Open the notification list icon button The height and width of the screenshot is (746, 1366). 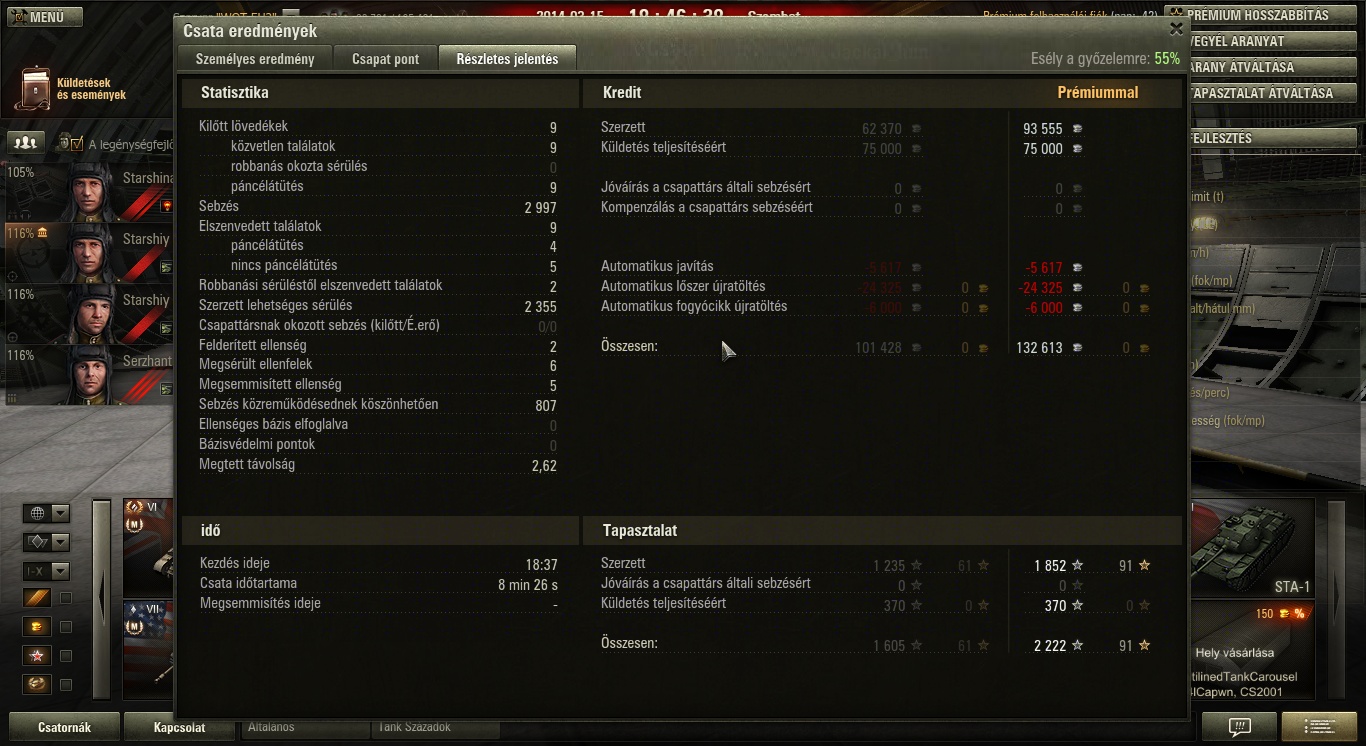(1318, 726)
